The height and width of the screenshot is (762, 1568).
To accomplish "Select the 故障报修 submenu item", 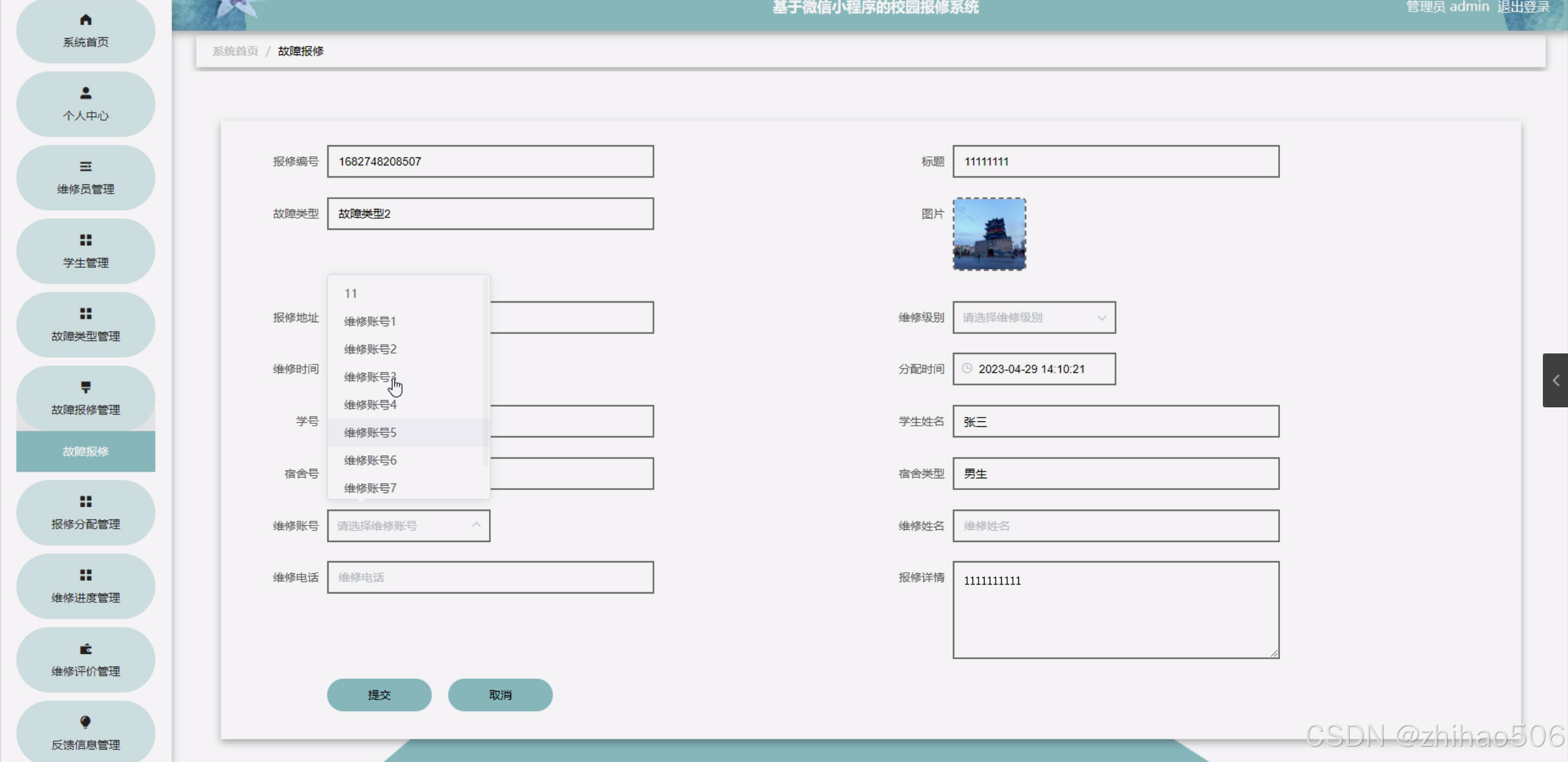I will (x=86, y=451).
